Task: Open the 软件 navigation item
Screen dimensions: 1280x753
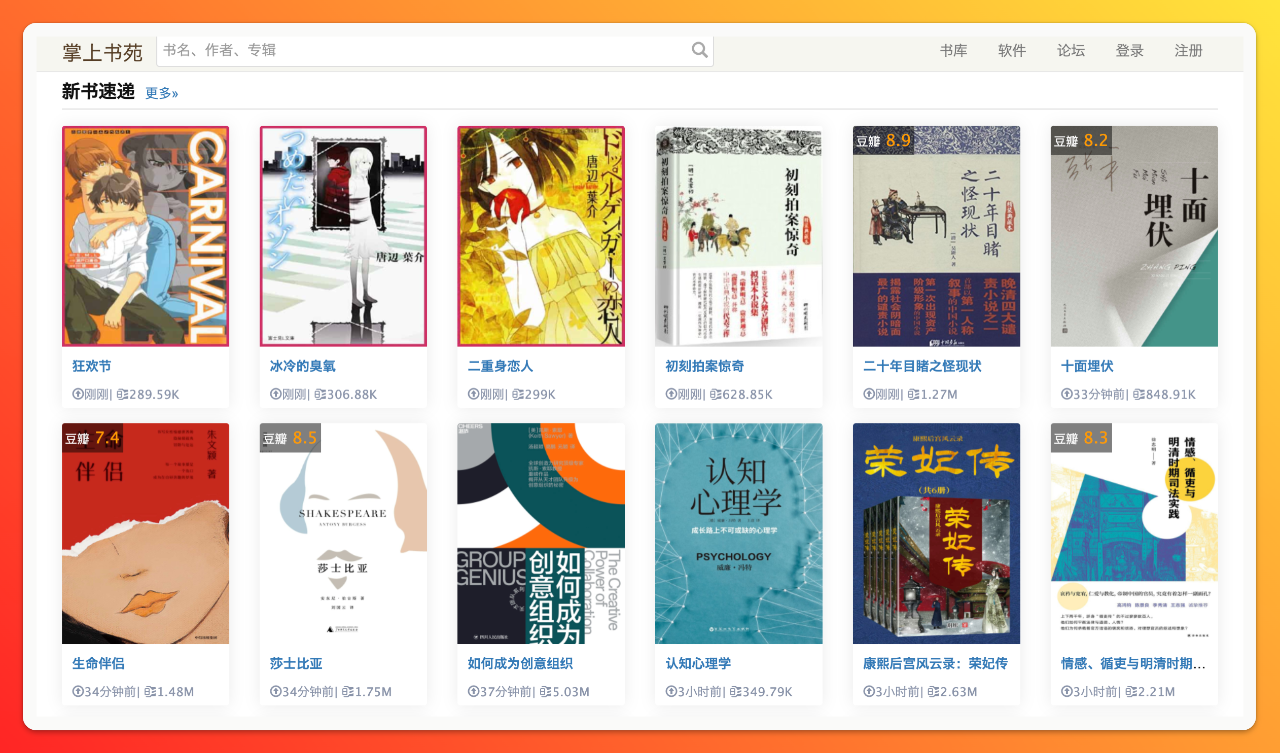Action: click(x=1012, y=51)
